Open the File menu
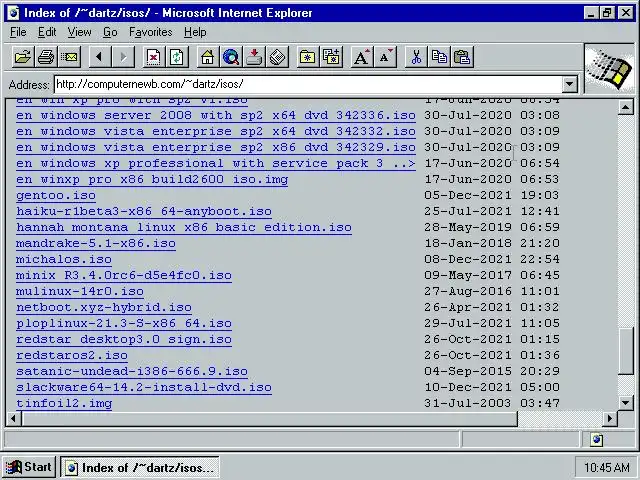Screen dimensions: 640x480 (x=18, y=32)
